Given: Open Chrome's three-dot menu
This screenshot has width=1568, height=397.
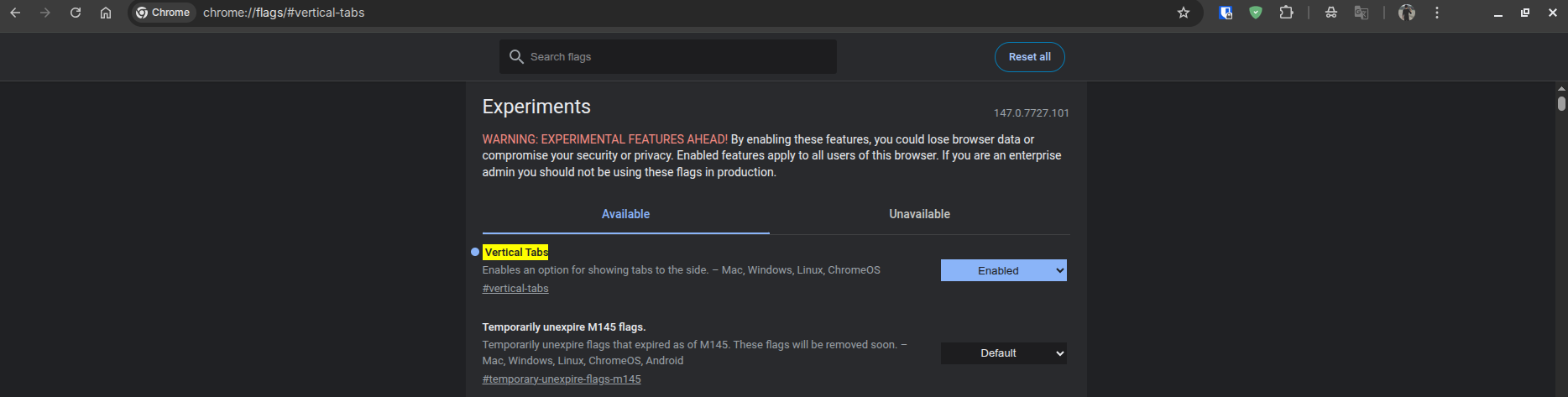Looking at the screenshot, I should (x=1437, y=13).
